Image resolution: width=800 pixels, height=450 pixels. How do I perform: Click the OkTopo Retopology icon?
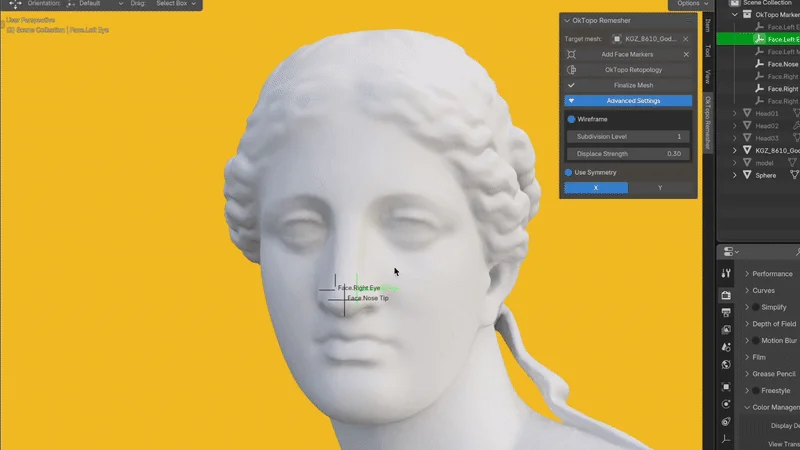click(571, 70)
